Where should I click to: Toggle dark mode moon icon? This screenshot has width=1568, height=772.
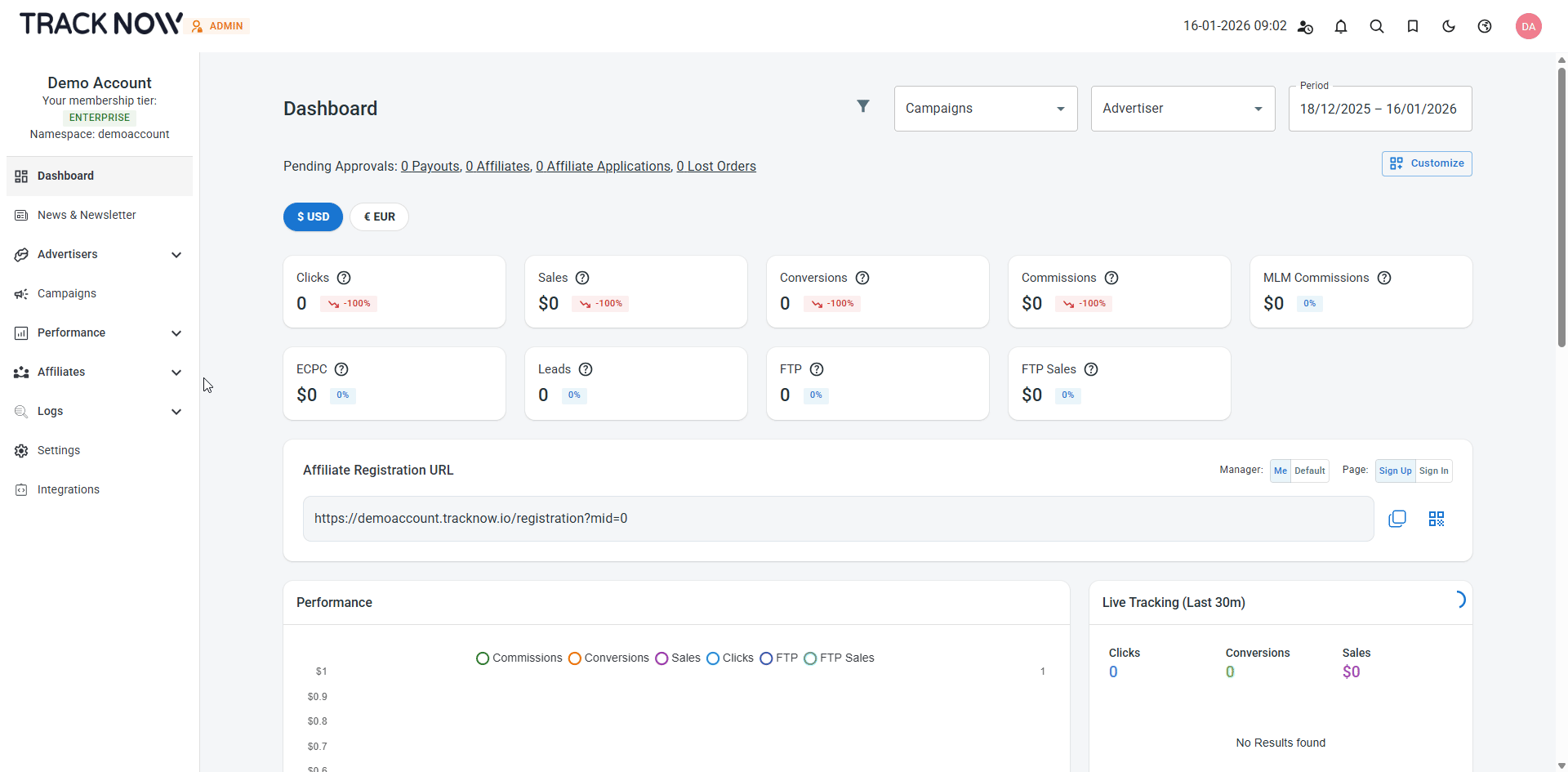click(1448, 26)
